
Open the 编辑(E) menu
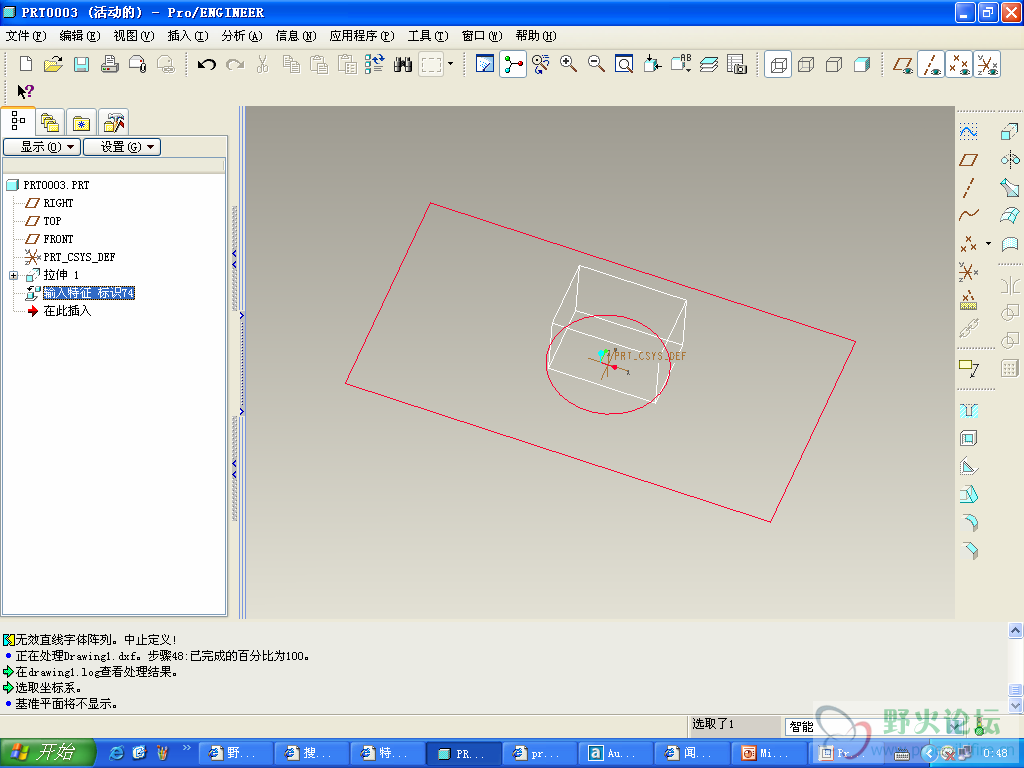[x=80, y=36]
